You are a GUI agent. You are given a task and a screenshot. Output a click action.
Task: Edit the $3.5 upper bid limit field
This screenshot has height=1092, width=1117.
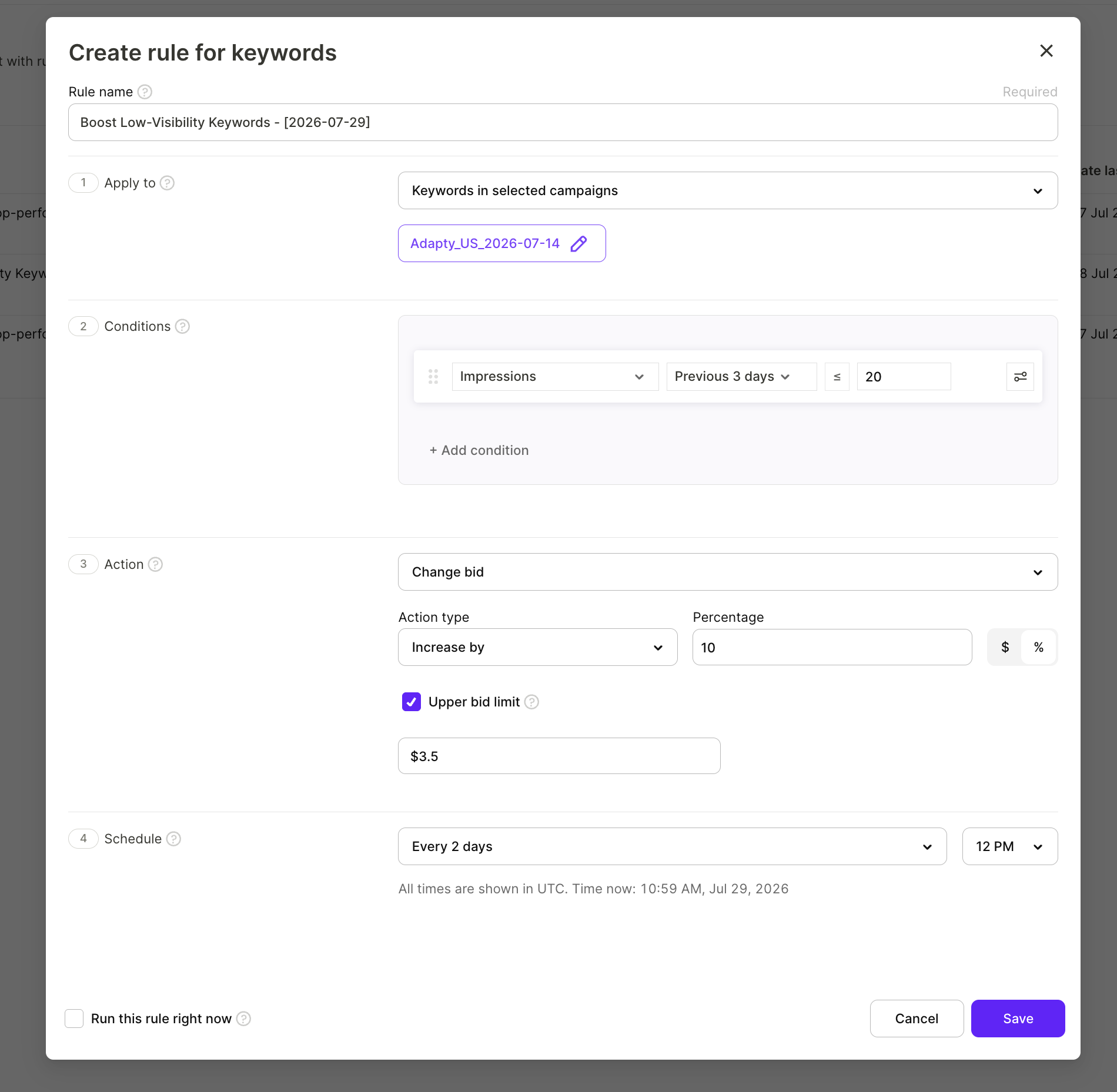(x=559, y=756)
